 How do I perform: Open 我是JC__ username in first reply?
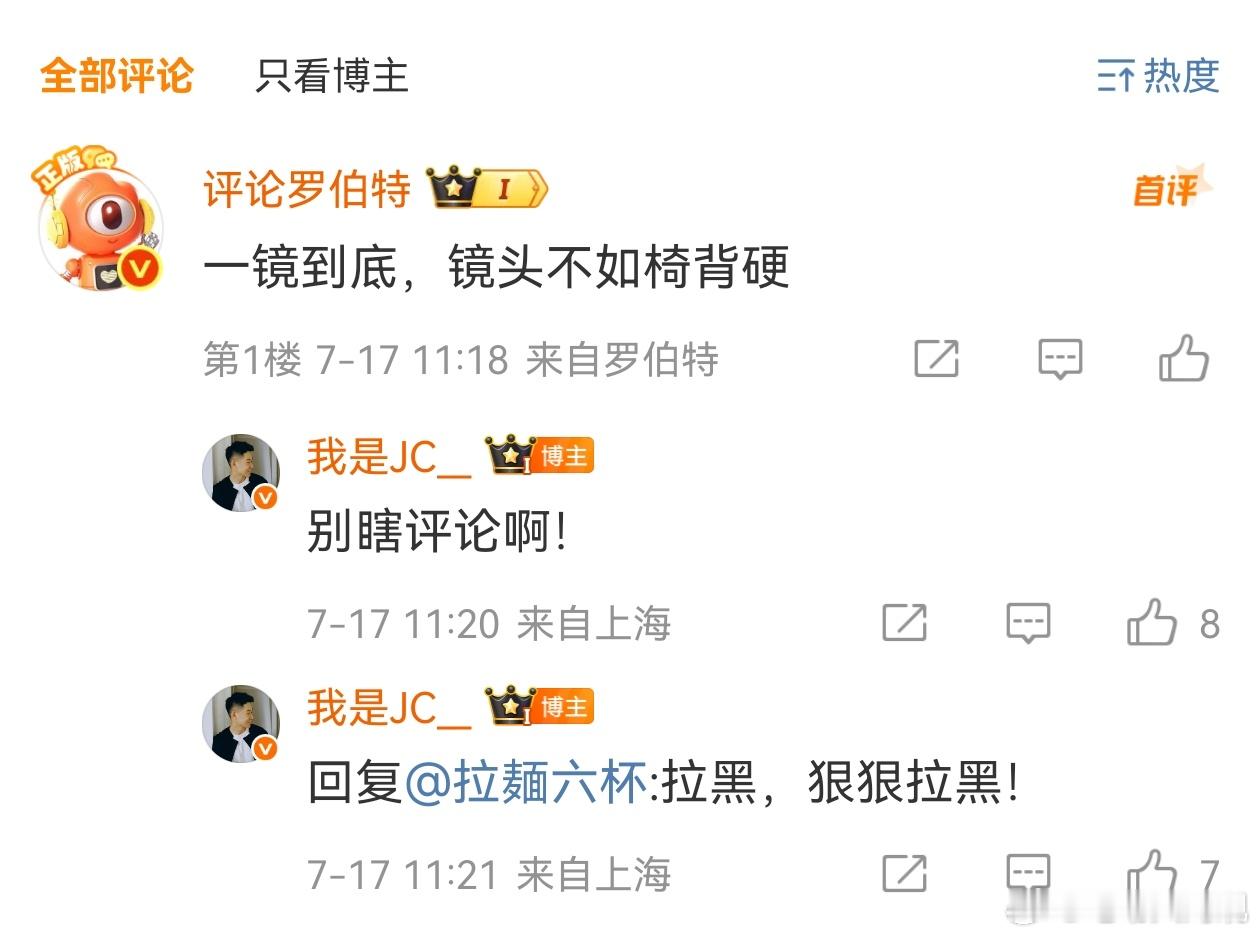pos(389,457)
